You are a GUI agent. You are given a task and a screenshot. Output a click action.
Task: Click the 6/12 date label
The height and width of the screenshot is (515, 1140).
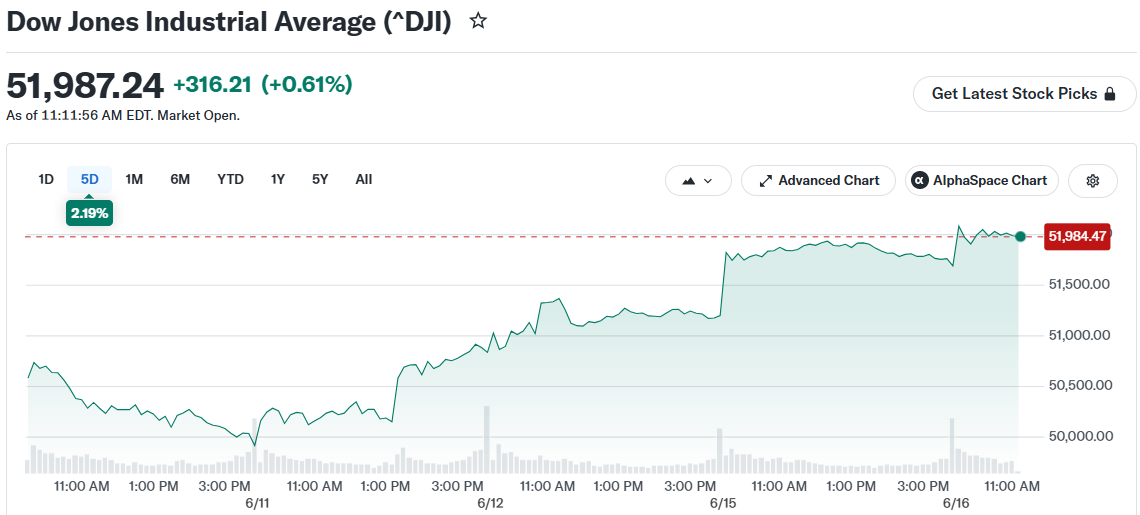(x=491, y=503)
